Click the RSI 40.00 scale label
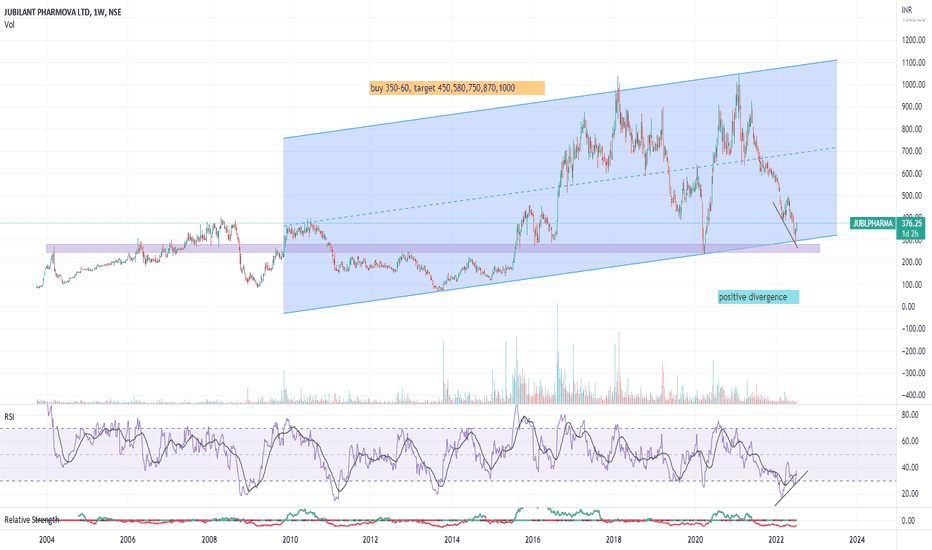932x550 pixels. pos(910,467)
